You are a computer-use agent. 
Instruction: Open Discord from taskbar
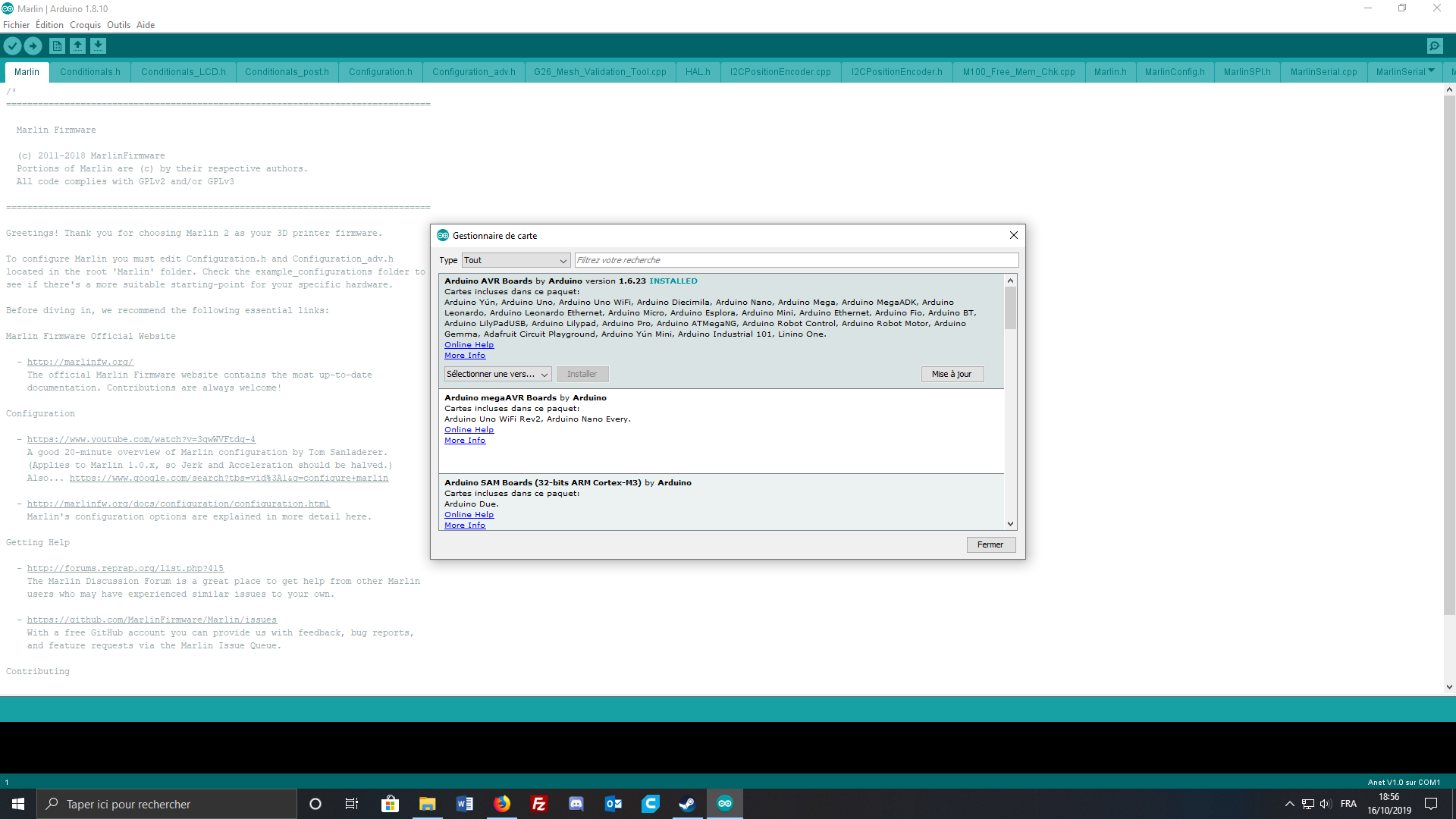coord(576,804)
